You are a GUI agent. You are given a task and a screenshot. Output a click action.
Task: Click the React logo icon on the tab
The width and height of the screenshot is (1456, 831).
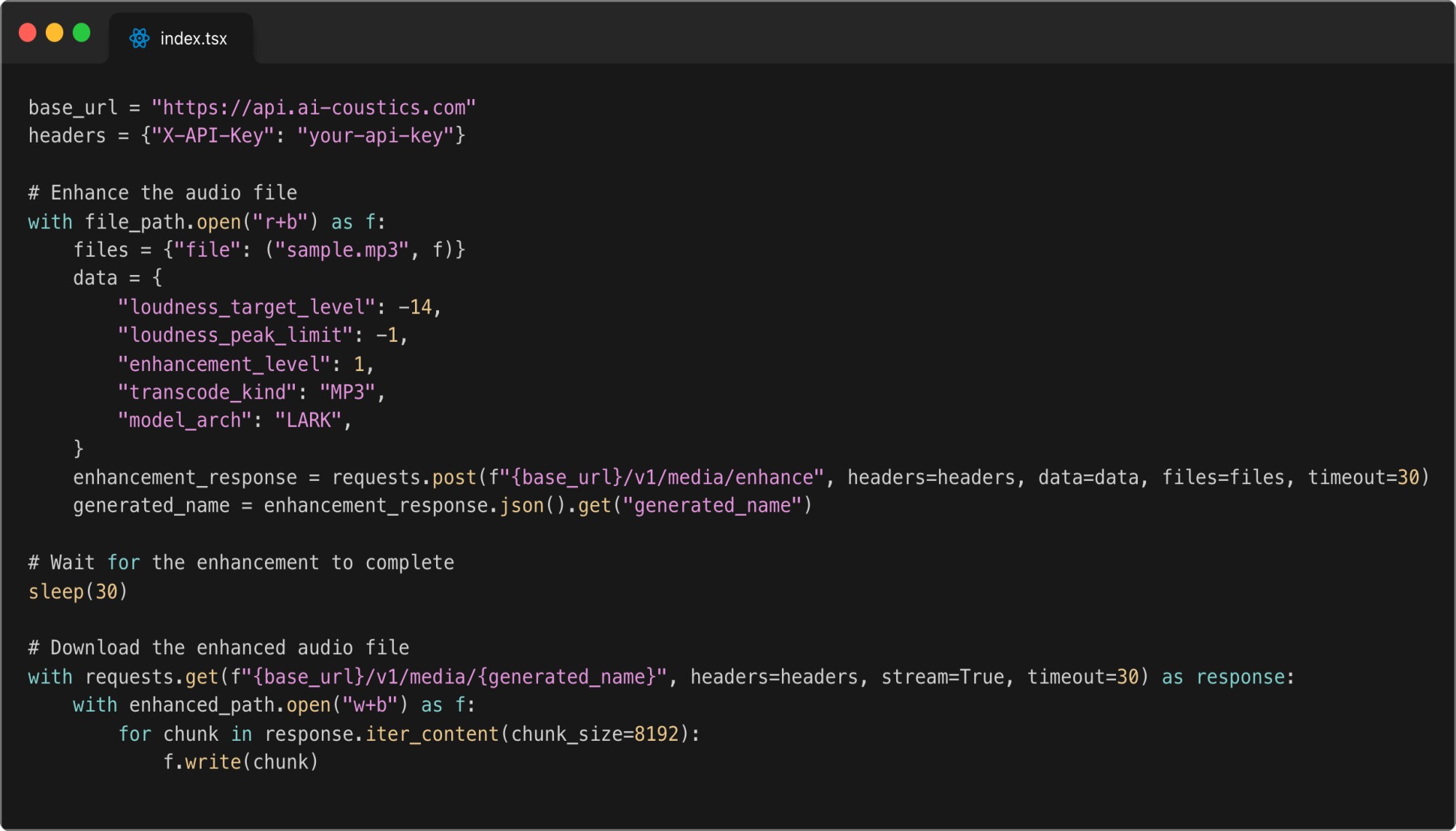139,37
